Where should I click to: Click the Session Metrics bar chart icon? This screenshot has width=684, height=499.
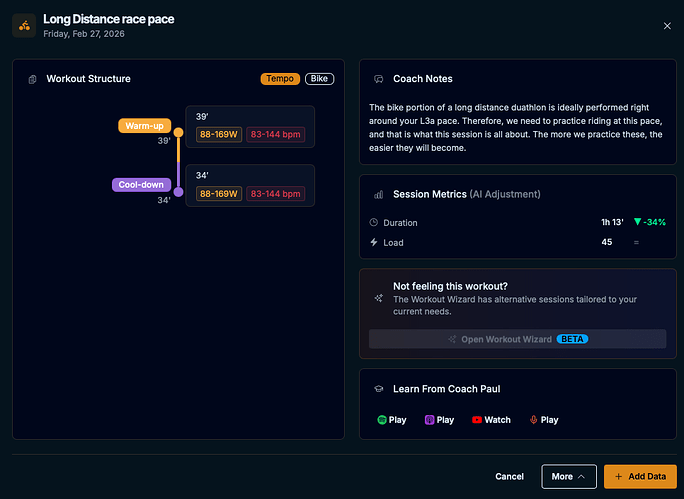tap(378, 195)
